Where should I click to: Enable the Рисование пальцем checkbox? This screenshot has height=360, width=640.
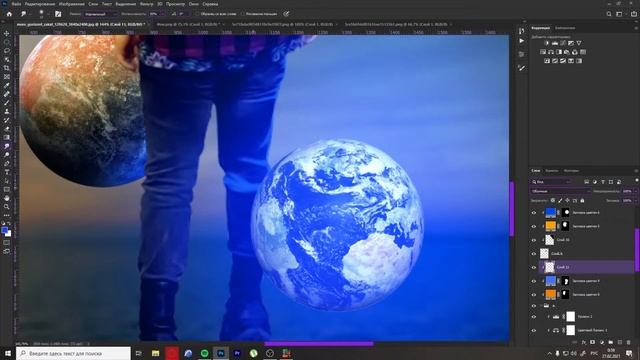click(243, 14)
